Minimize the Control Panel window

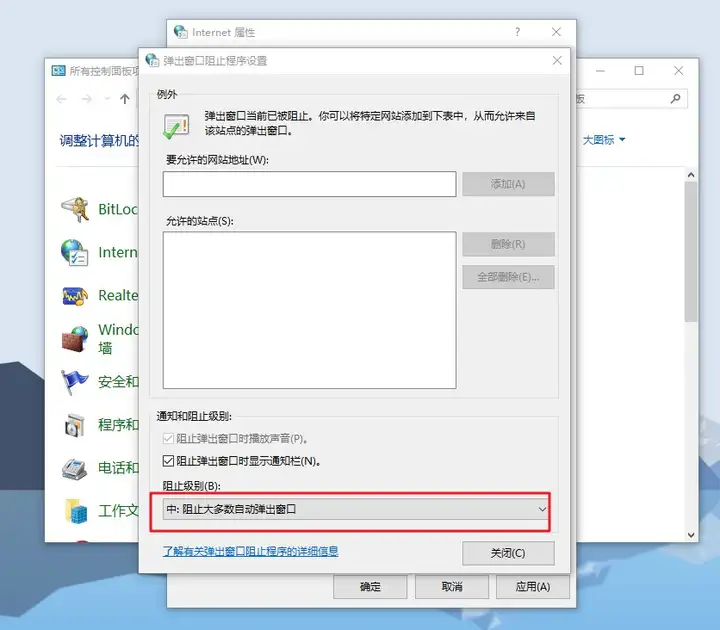point(600,71)
